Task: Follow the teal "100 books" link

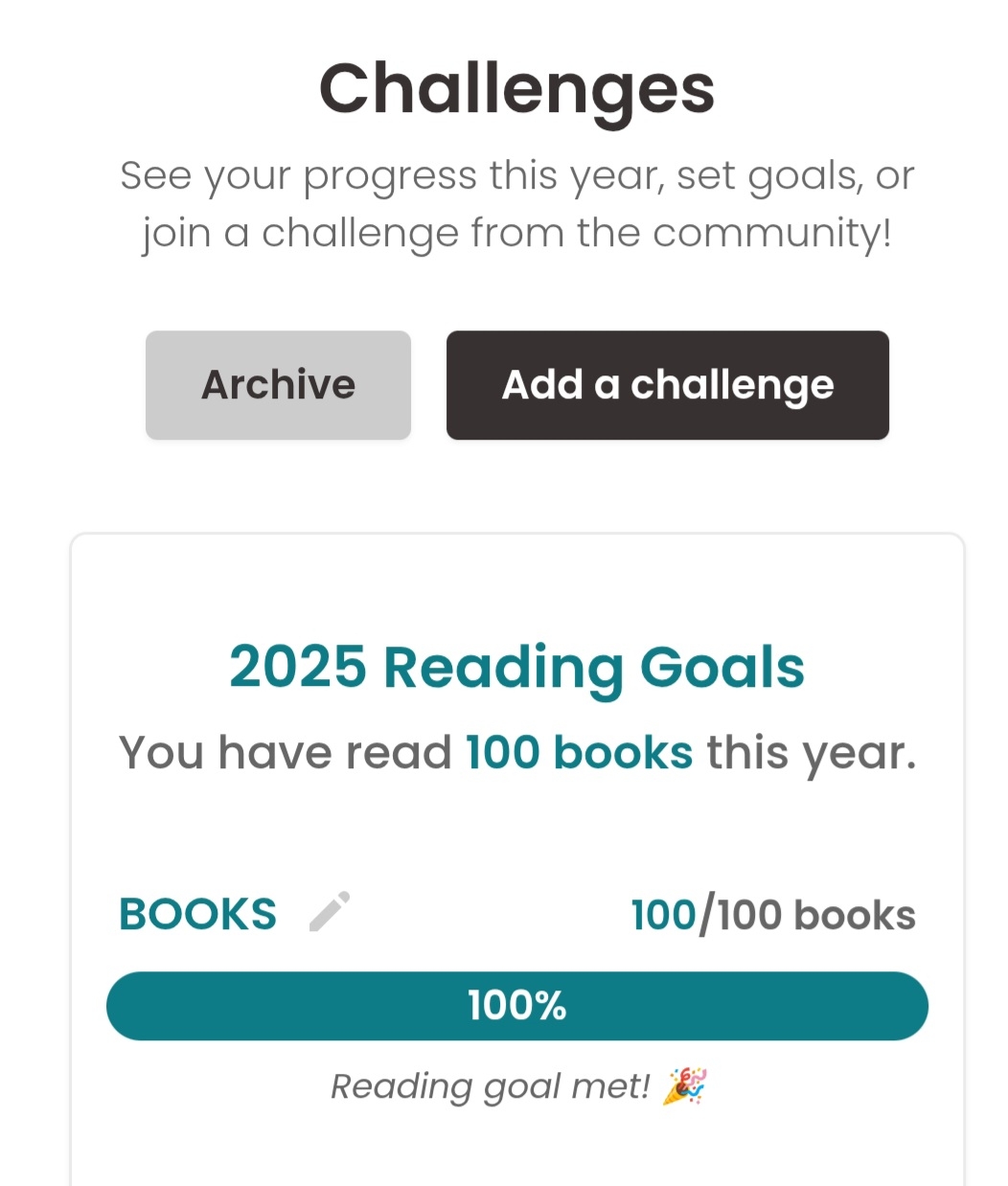Action: click(579, 753)
